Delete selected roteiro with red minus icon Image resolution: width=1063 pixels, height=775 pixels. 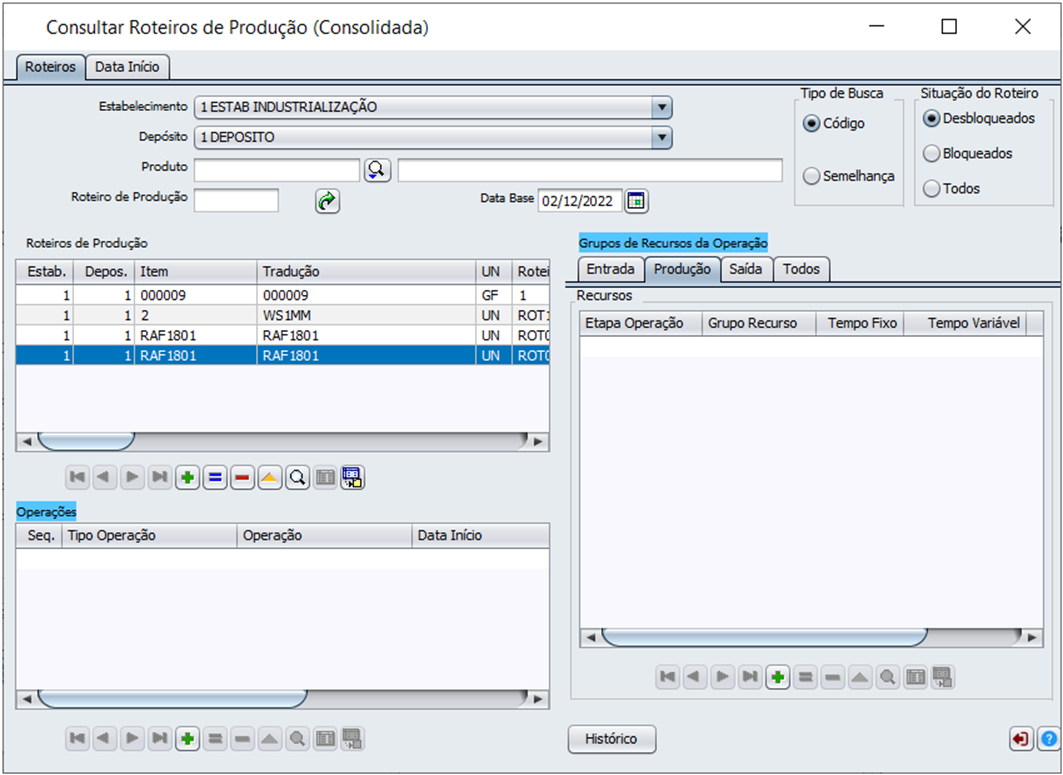(x=242, y=478)
